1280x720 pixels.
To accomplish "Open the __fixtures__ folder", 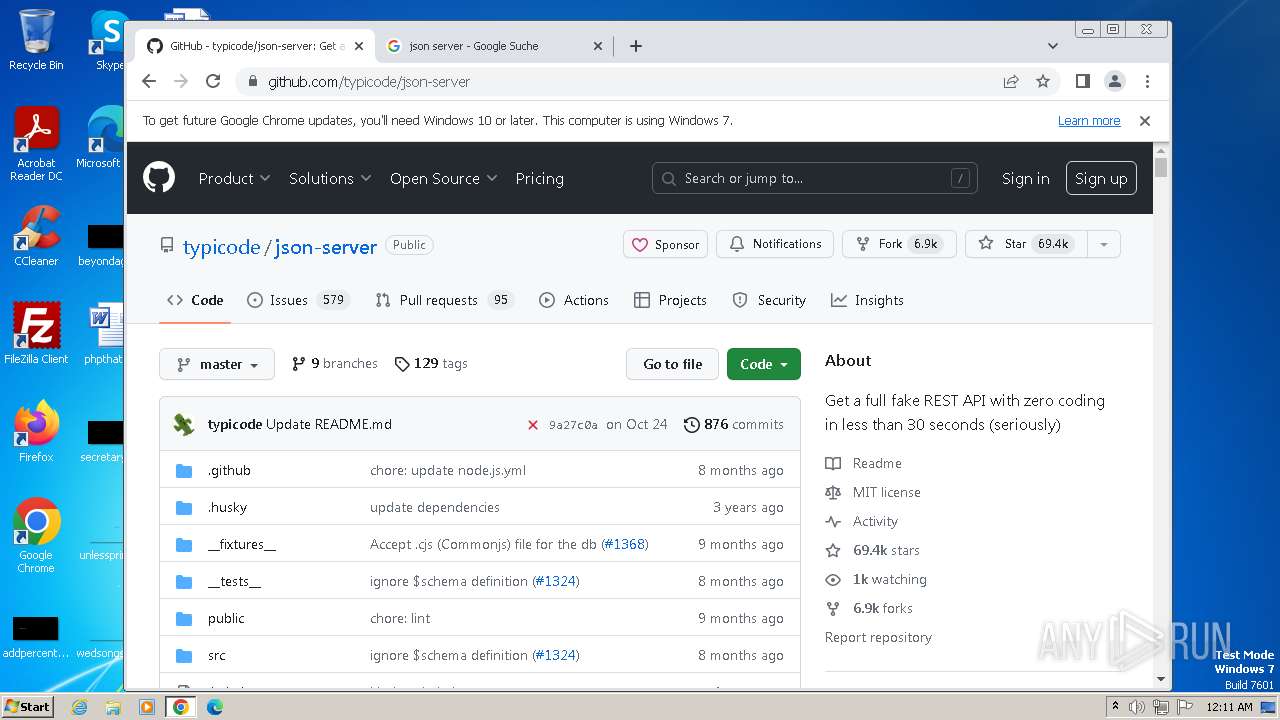I will point(241,544).
